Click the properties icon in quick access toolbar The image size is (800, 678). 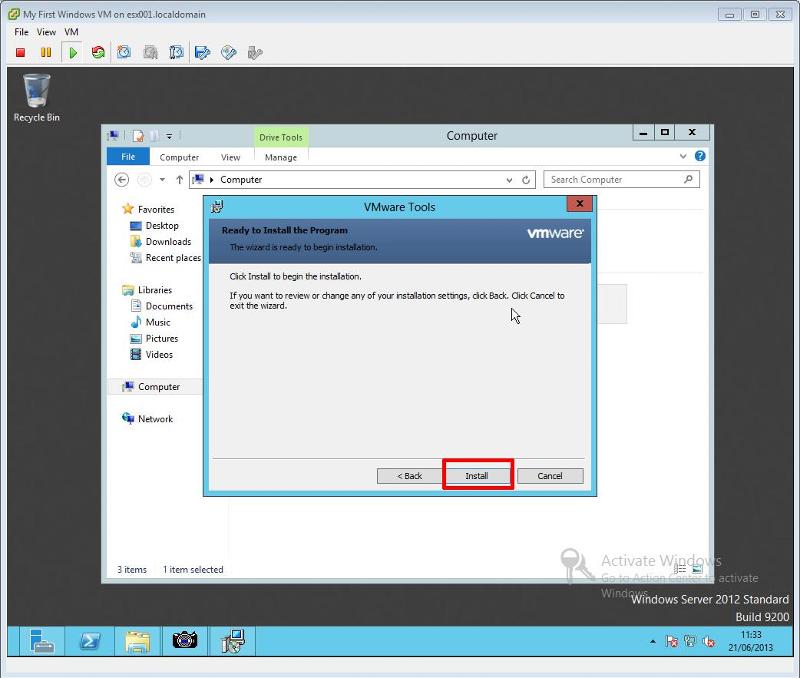tap(138, 136)
